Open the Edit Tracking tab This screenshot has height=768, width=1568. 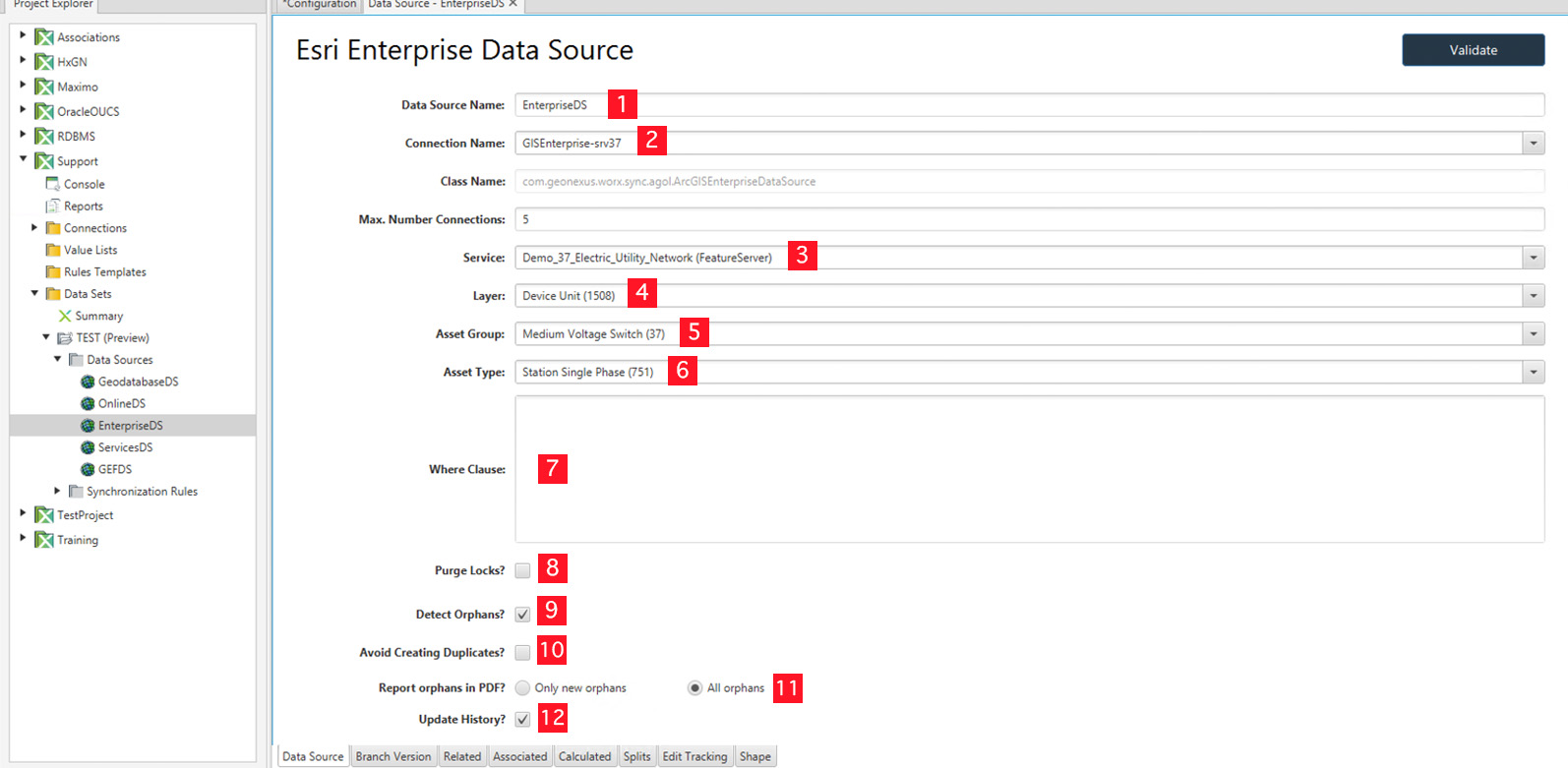[694, 756]
